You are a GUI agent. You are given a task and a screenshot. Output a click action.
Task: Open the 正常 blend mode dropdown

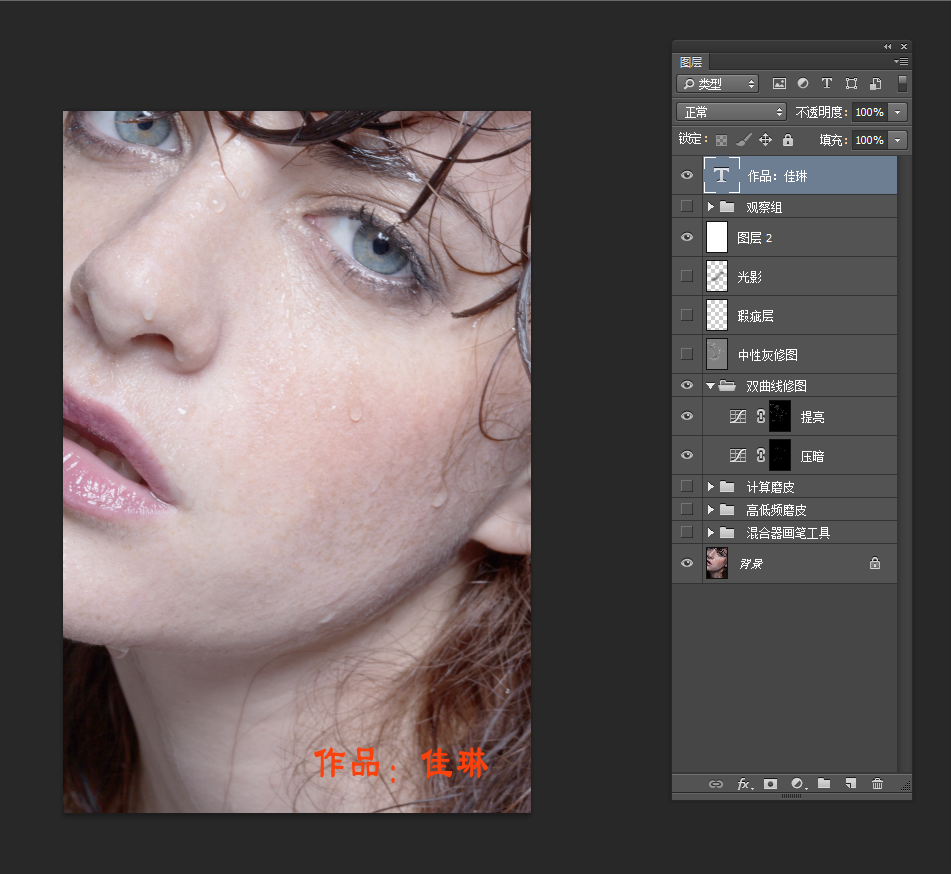(732, 112)
